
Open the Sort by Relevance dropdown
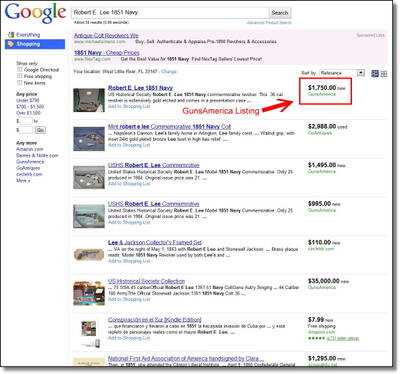pos(342,73)
